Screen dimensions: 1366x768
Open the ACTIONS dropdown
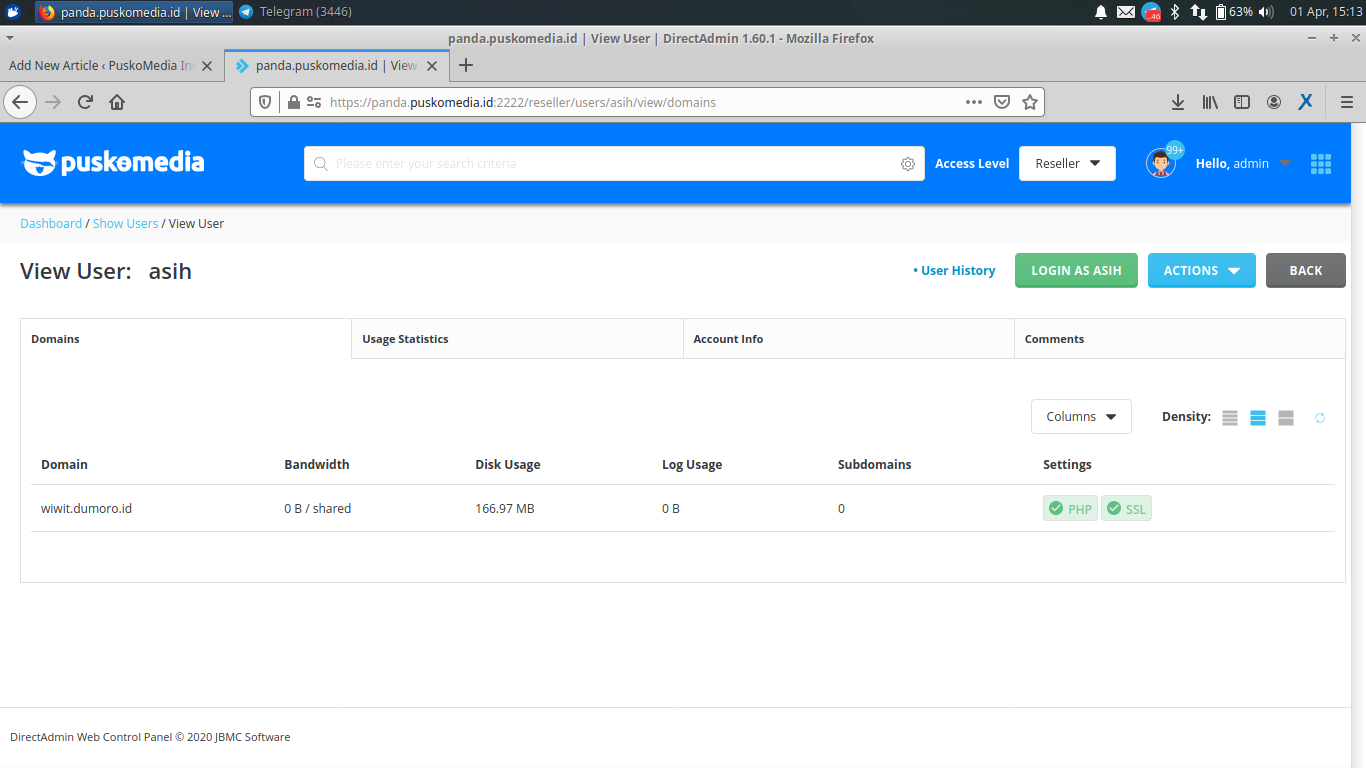pos(1201,270)
